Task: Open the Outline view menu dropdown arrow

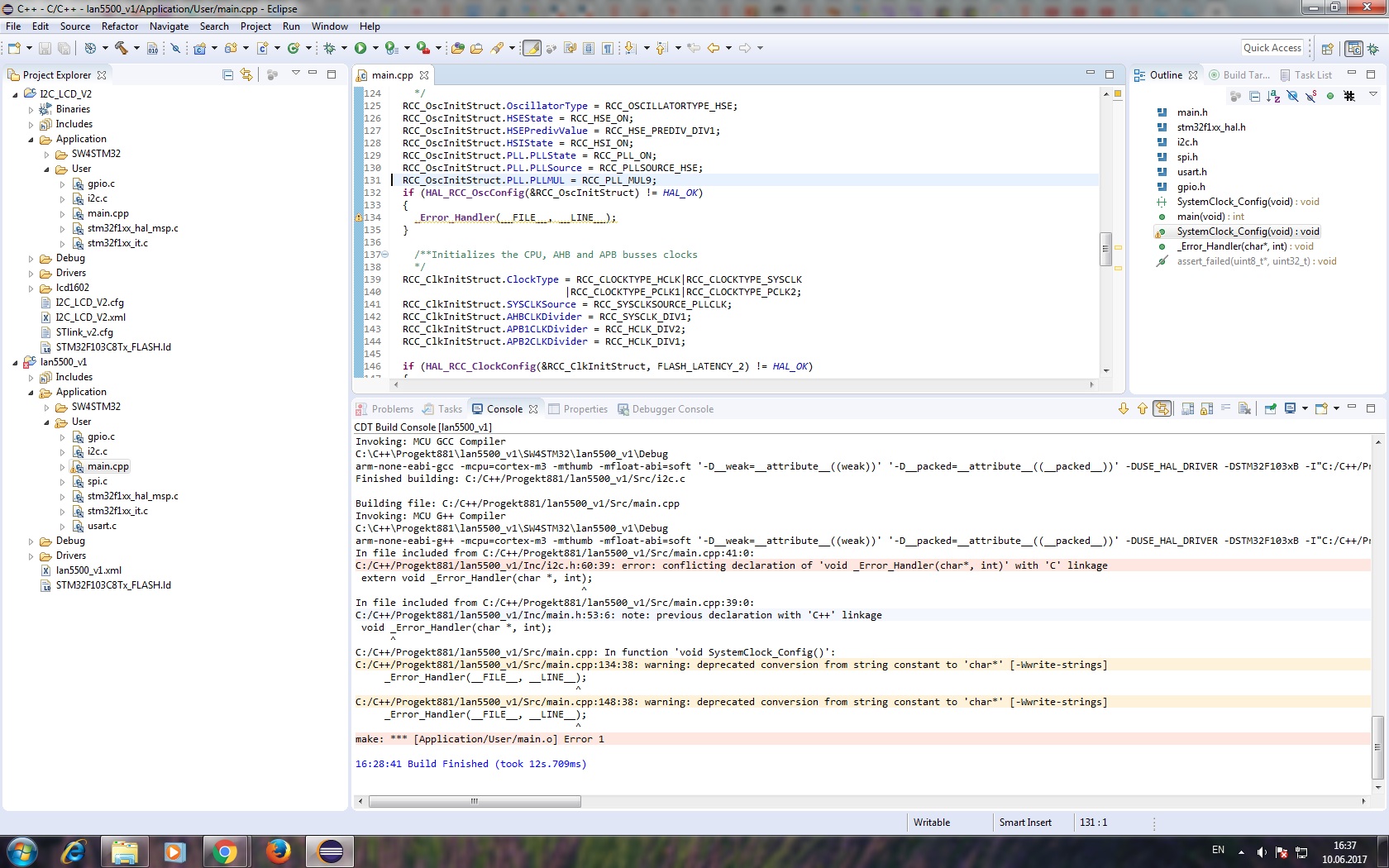Action: click(x=1373, y=95)
